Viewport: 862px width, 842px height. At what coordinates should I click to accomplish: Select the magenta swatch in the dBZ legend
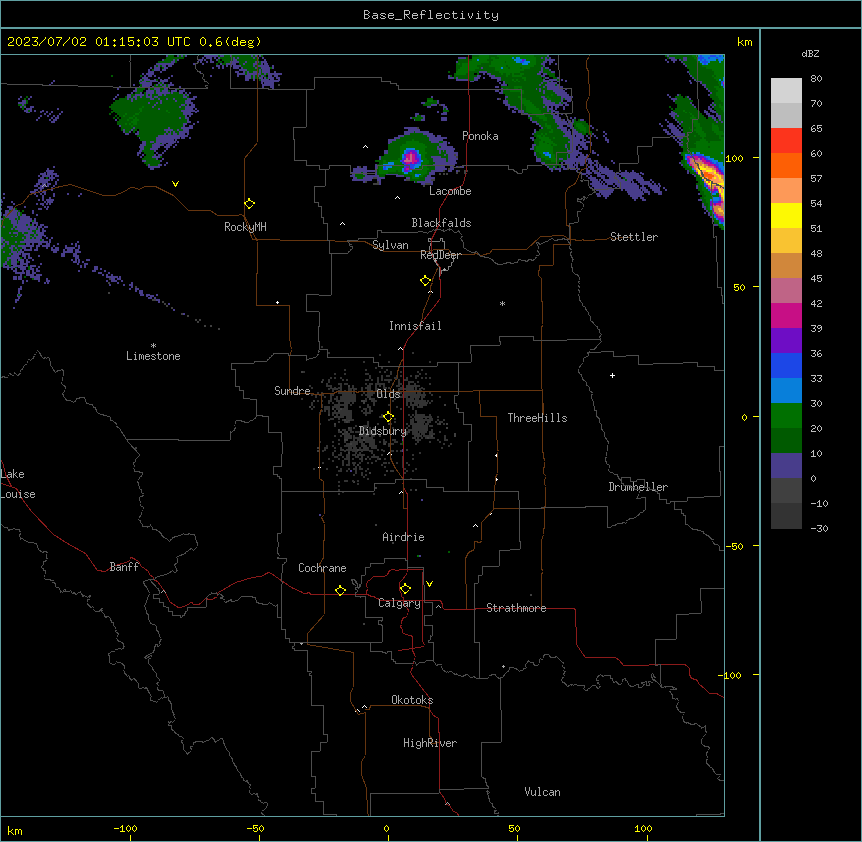click(x=786, y=315)
